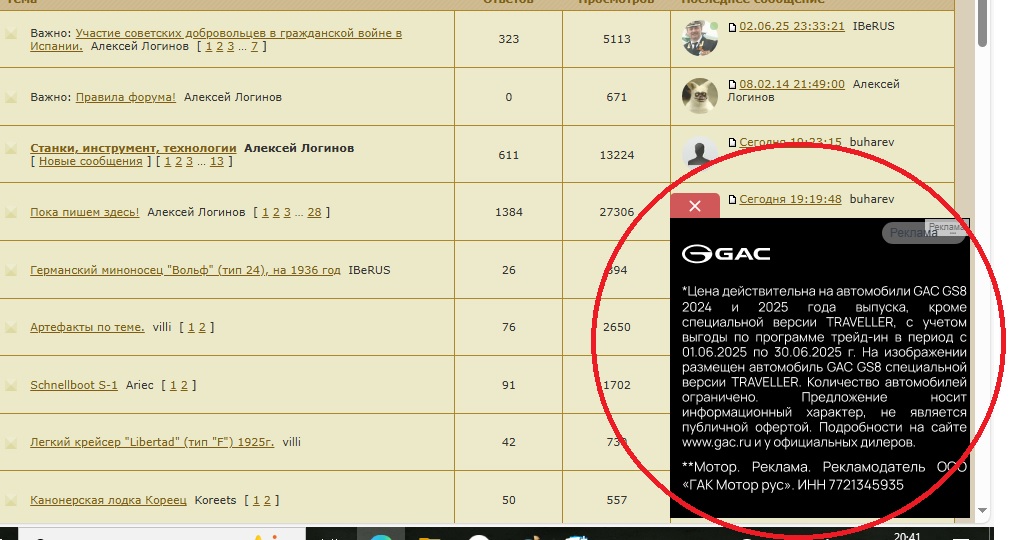Click the envelope icon beside Пока пишем здесь!
The image size is (1024, 540).
(x=11, y=212)
